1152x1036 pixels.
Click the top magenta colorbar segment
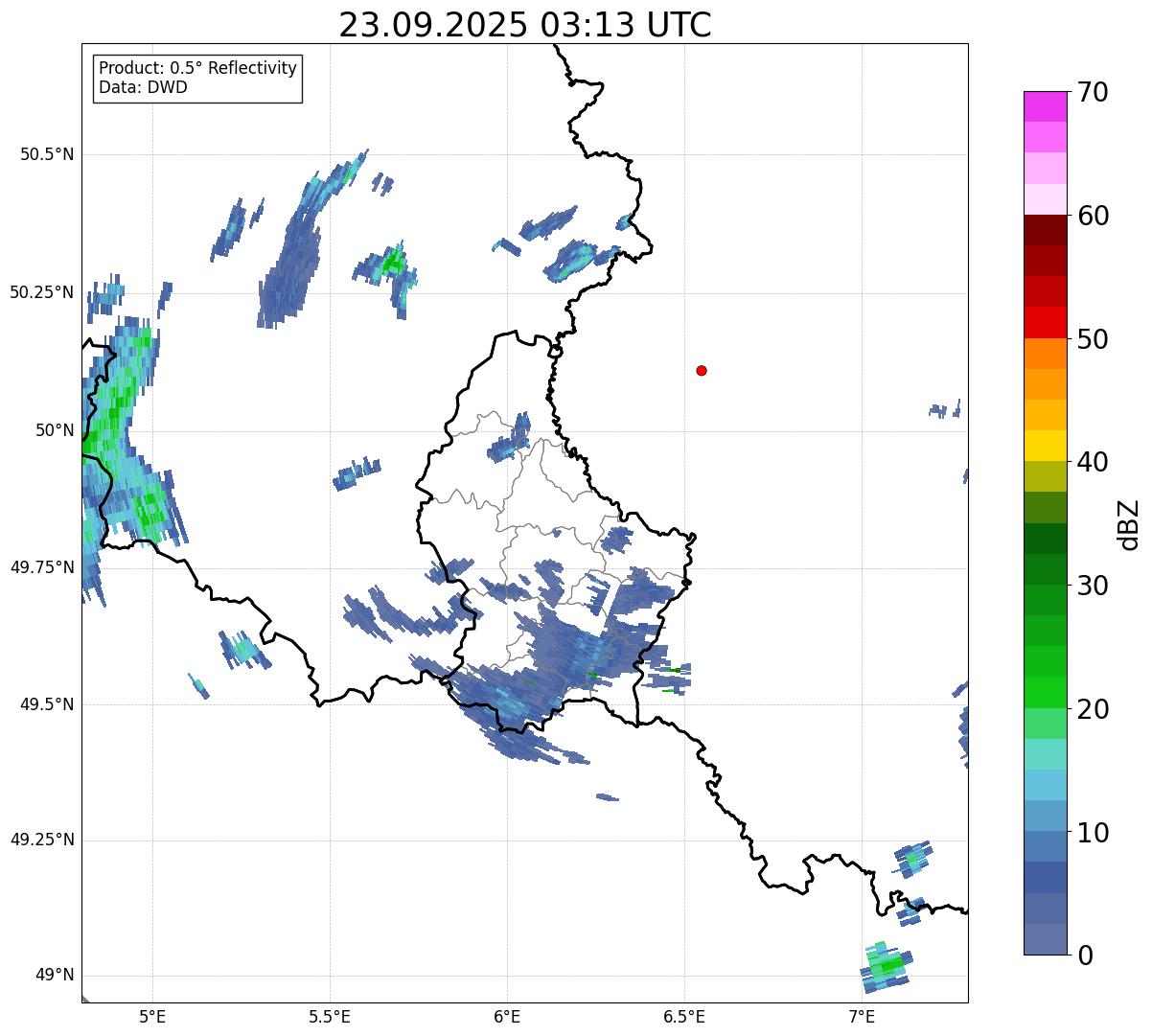(x=1045, y=106)
